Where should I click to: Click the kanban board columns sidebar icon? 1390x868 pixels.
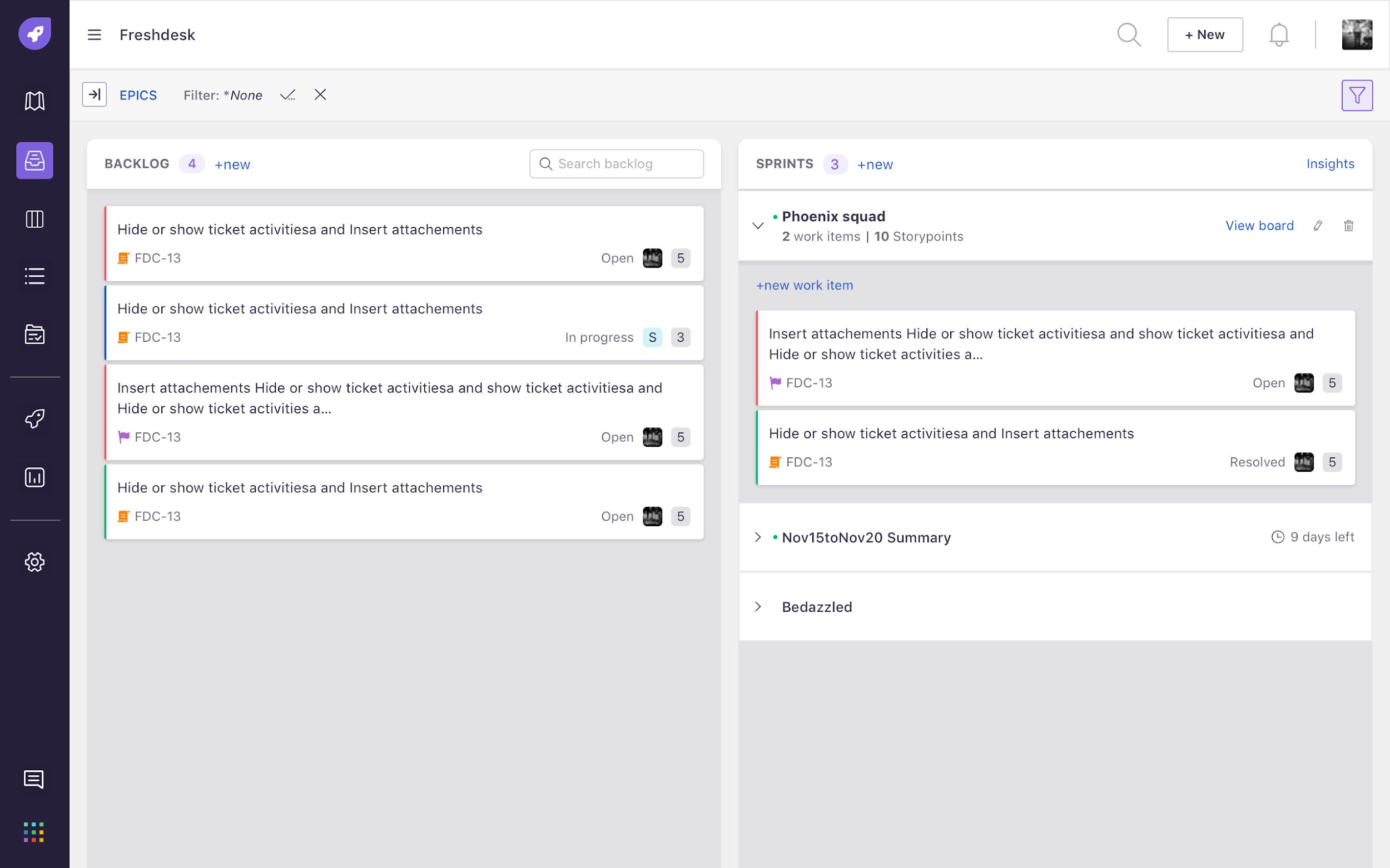coord(34,219)
